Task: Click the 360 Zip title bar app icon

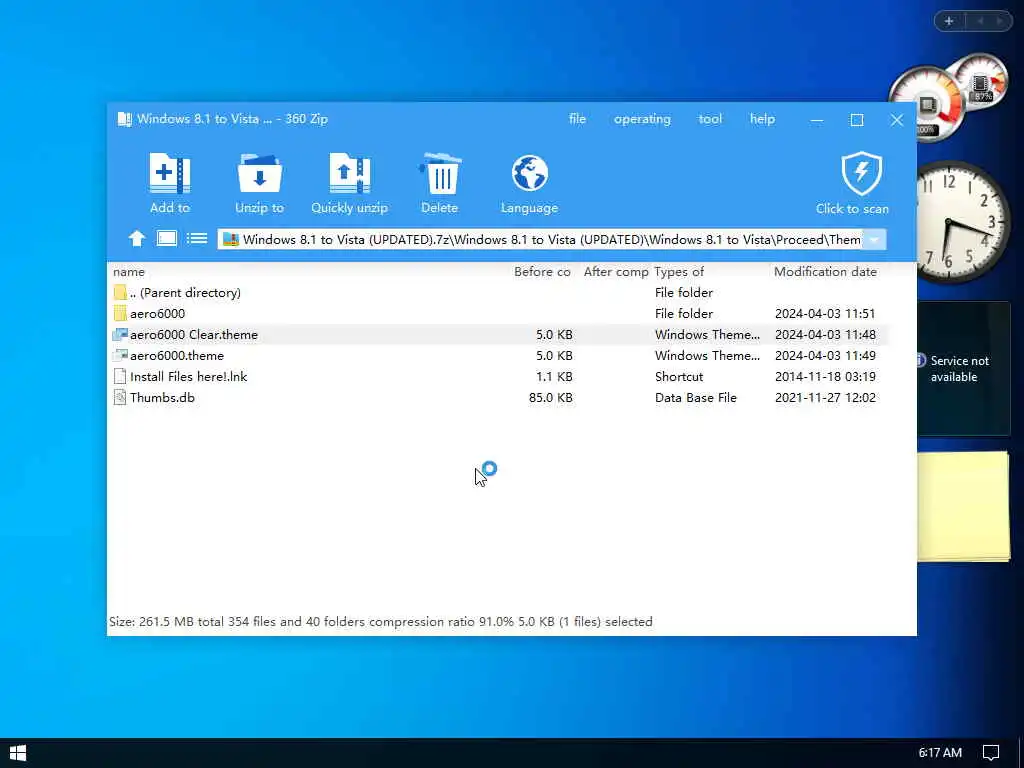Action: tap(124, 119)
